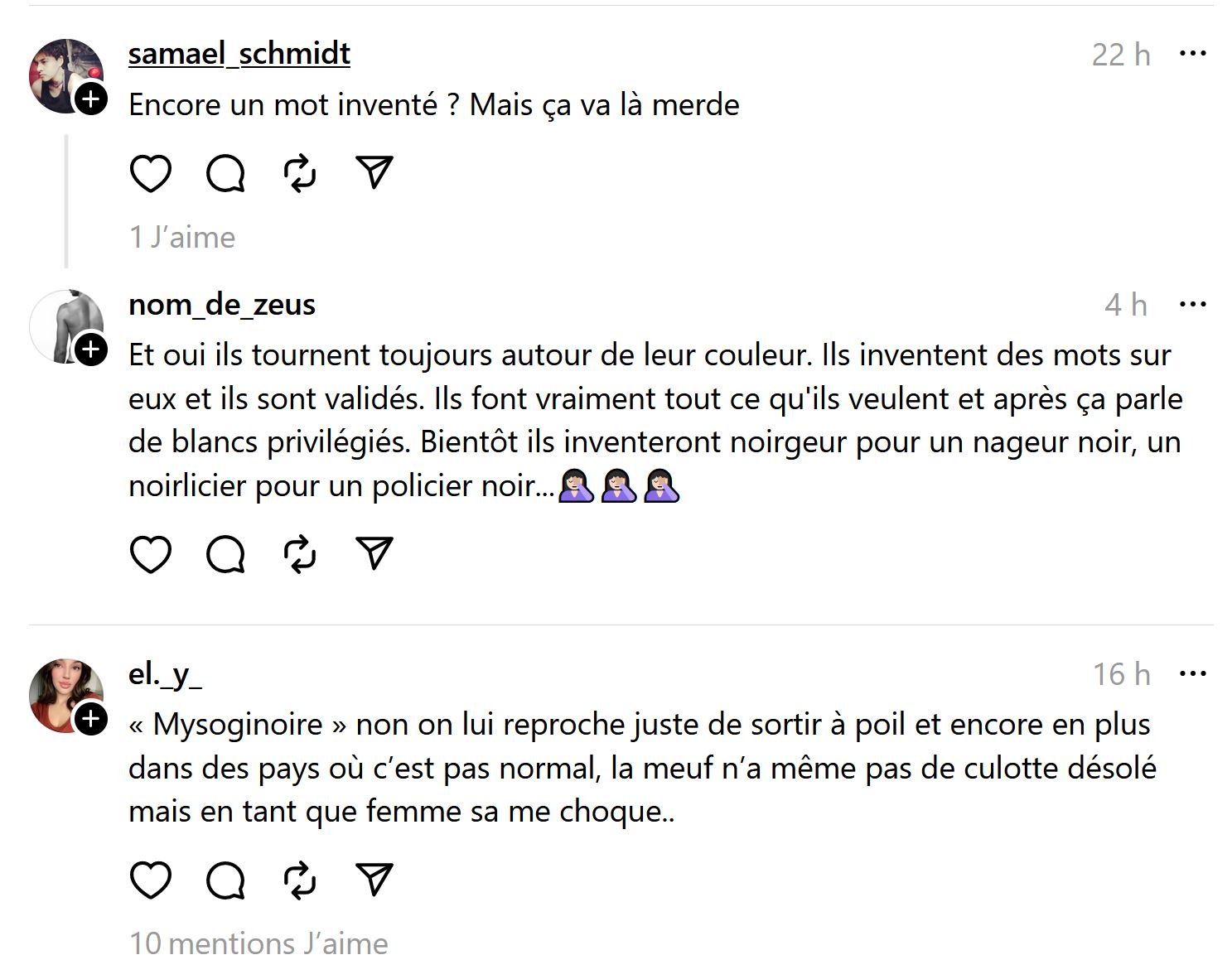Expand more options on el._y_'s comment
Image resolution: width=1232 pixels, height=979 pixels.
(x=1192, y=674)
